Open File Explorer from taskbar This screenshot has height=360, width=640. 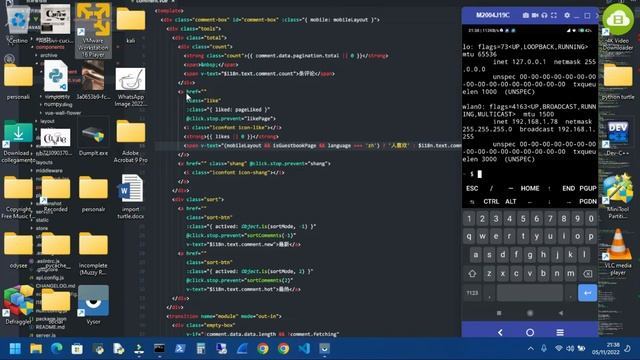pyautogui.click(x=36, y=349)
